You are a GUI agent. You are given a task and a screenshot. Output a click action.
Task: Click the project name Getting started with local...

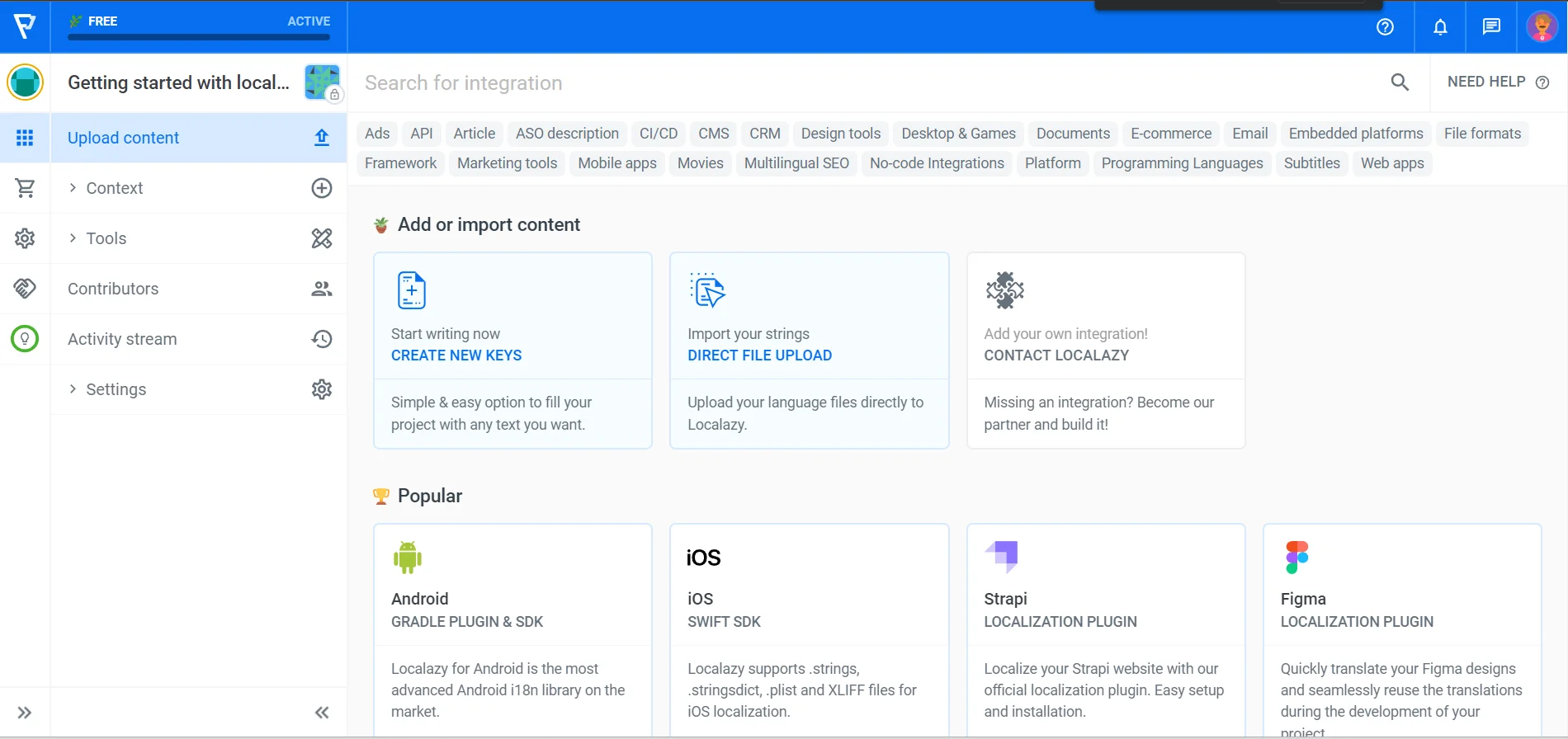[x=178, y=82]
